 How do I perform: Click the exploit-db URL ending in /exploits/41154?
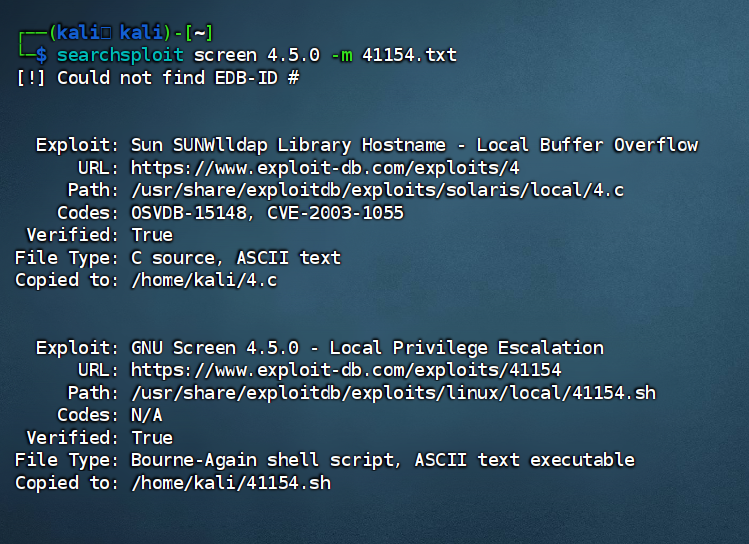pyautogui.click(x=346, y=370)
